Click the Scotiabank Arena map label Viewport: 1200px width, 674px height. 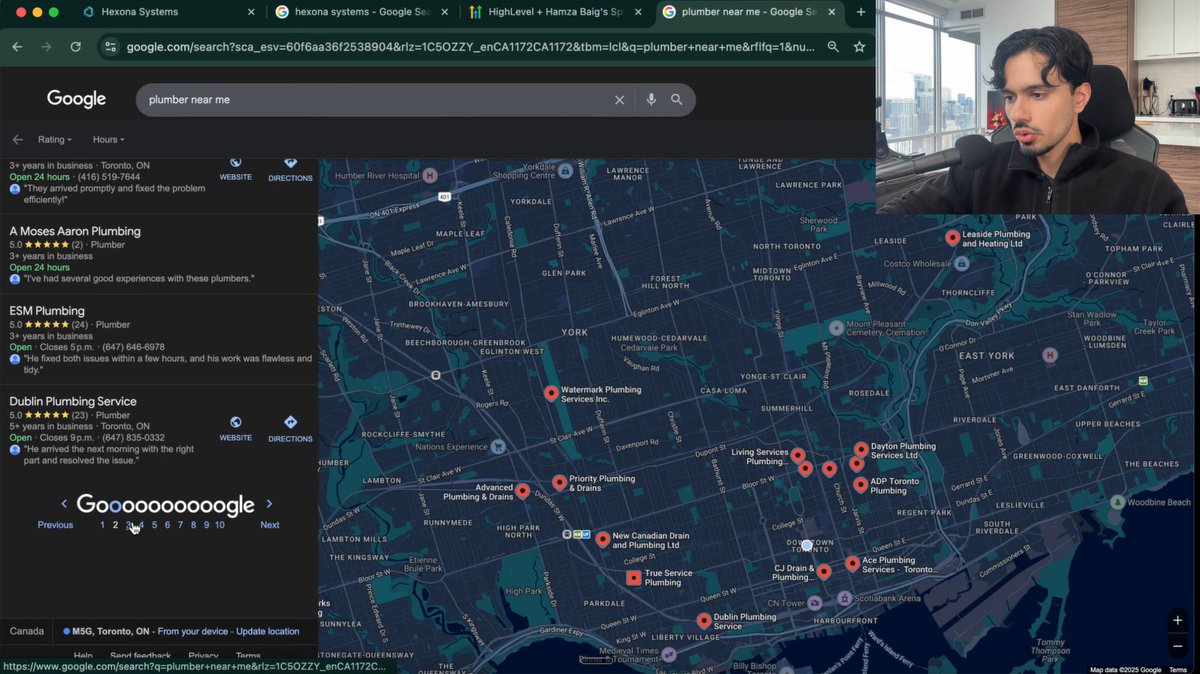[x=886, y=598]
